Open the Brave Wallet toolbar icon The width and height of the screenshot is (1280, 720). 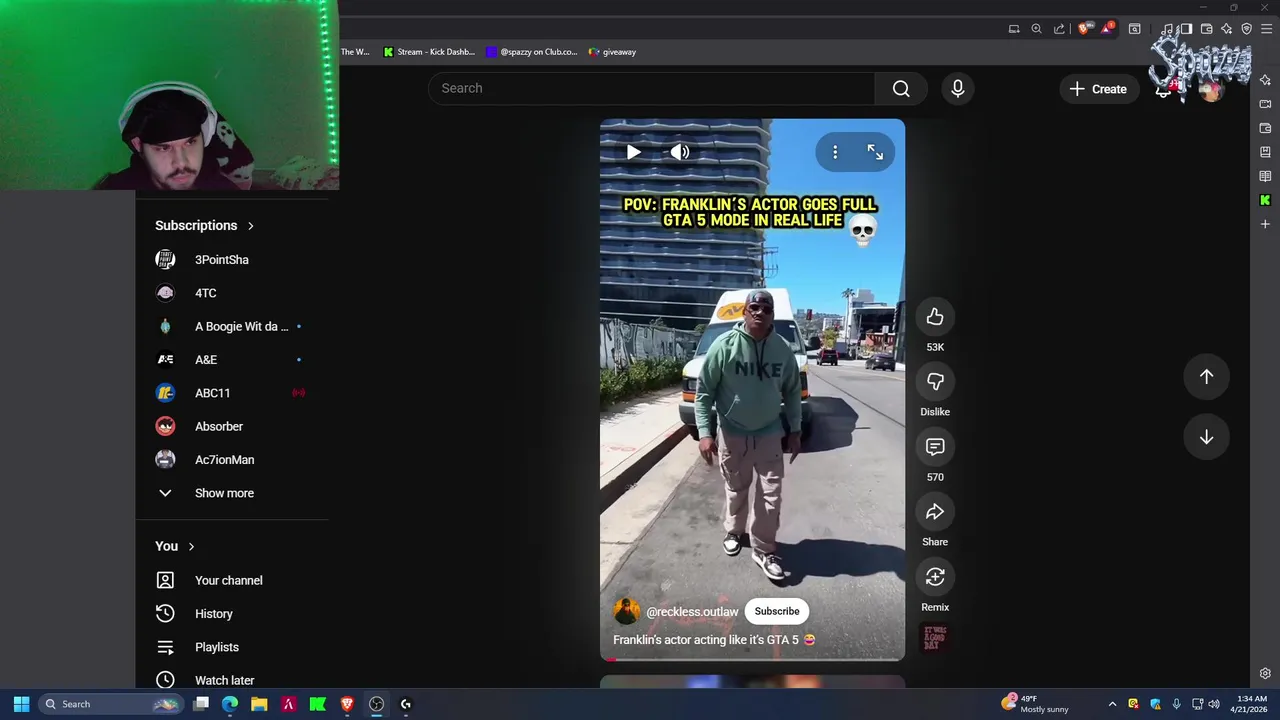coord(1207,29)
